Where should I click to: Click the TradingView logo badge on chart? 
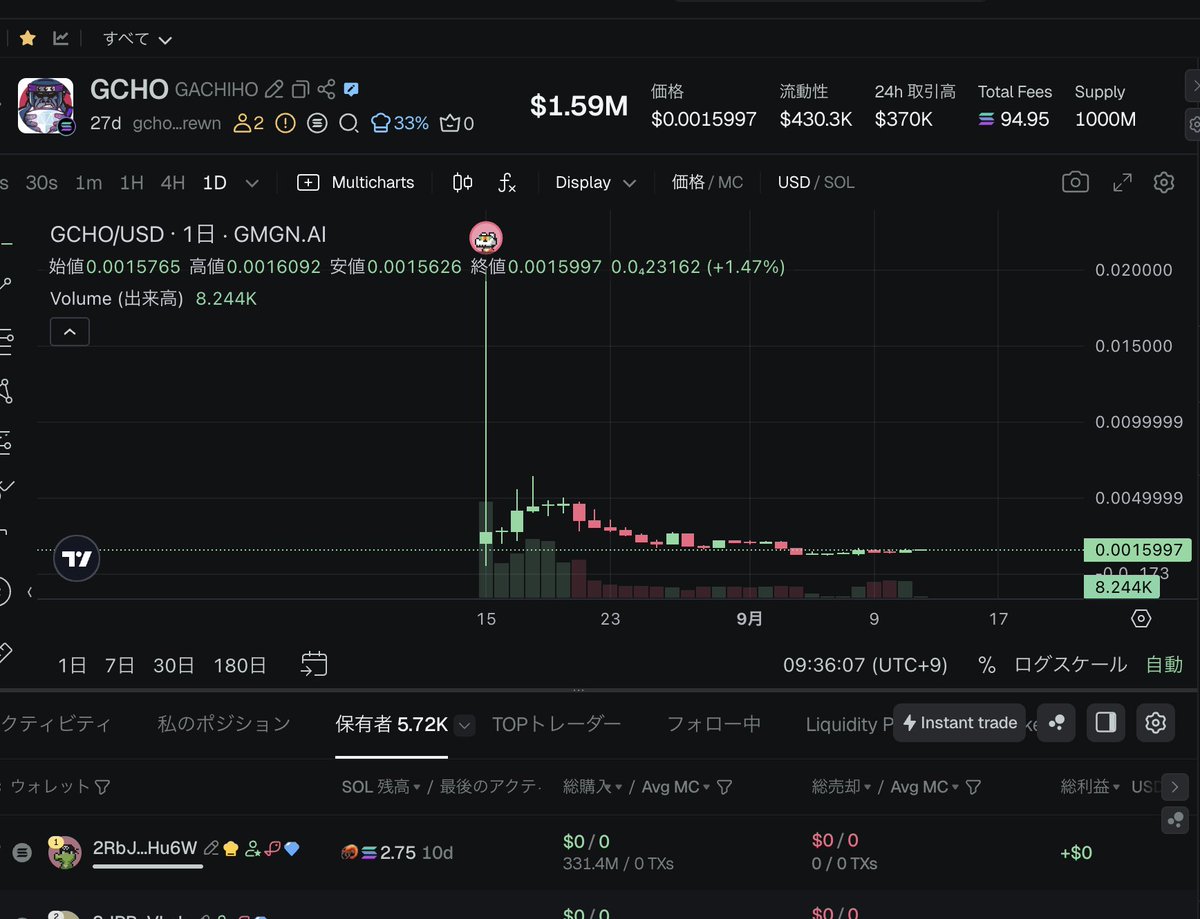point(76,559)
